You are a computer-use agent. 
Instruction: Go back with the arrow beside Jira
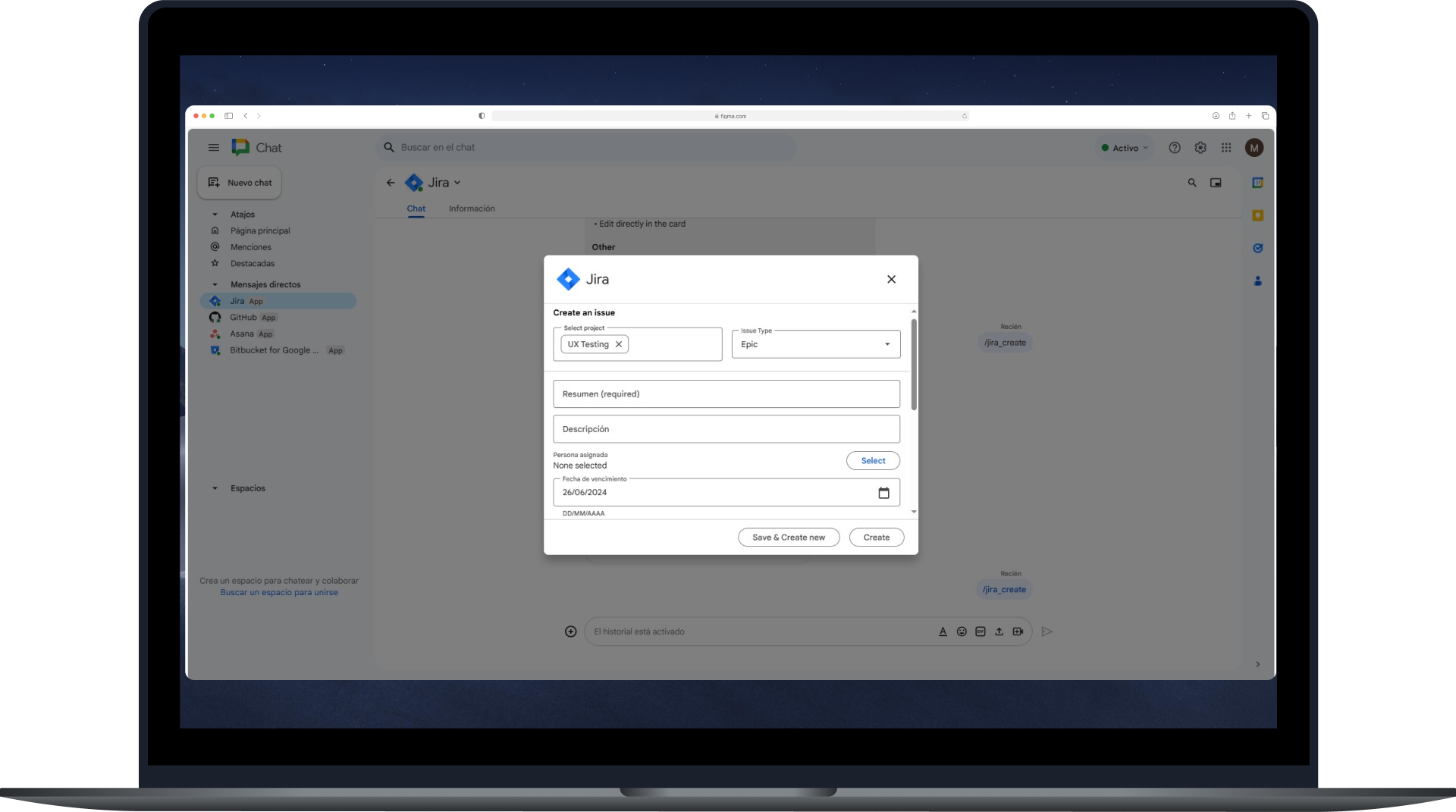tap(391, 183)
